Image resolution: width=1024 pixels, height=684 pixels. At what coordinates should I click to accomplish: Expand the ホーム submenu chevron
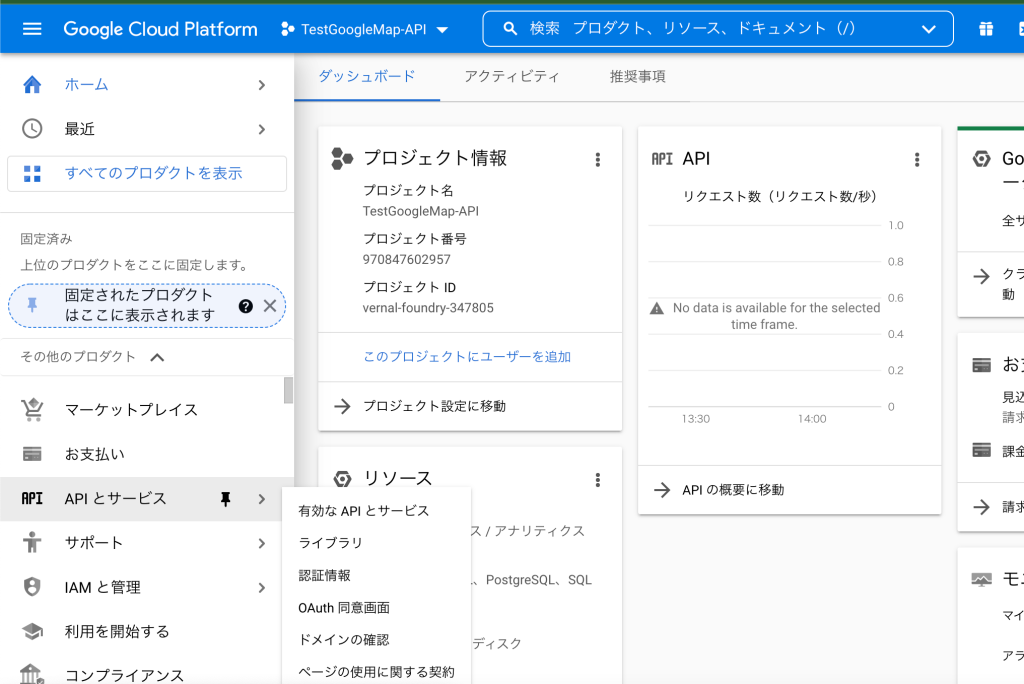[x=262, y=85]
